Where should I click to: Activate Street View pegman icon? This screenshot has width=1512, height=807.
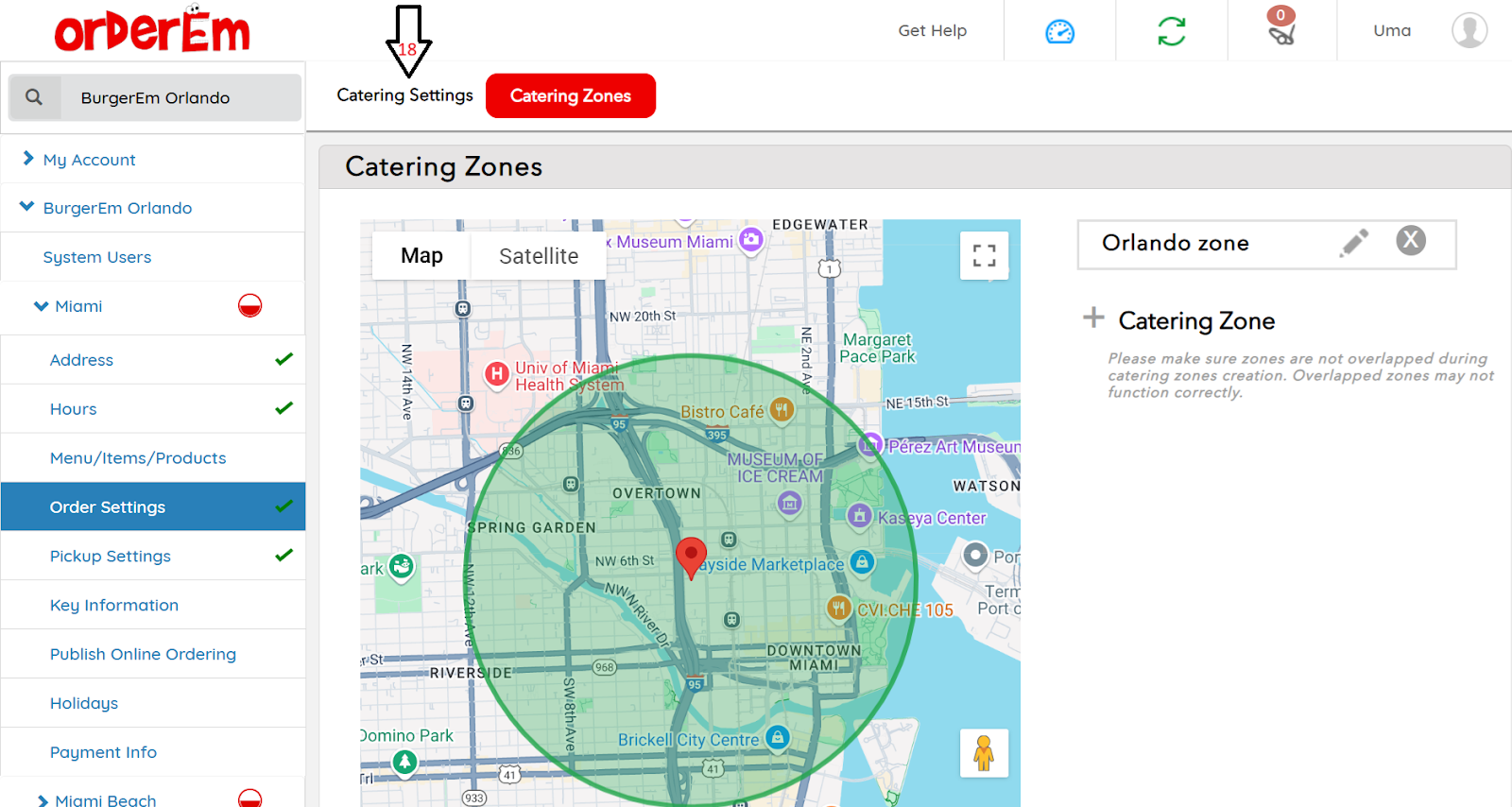(984, 753)
